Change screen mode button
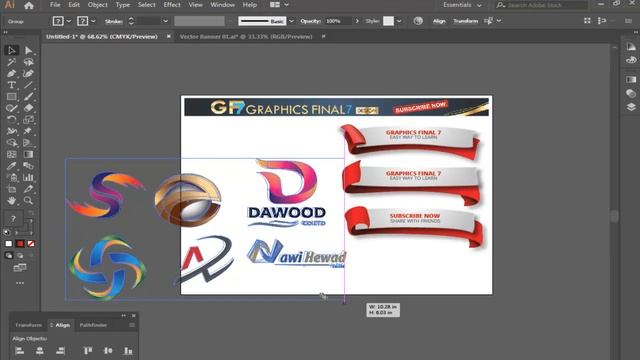640x360 pixels. pos(20,268)
